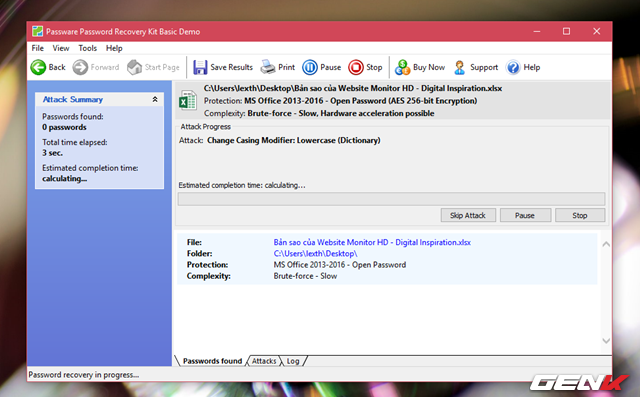Click the attack progress bar

[391, 199]
